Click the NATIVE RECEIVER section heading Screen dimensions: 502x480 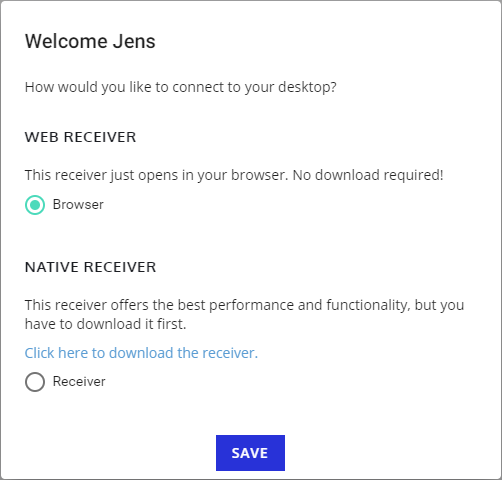pyautogui.click(x=90, y=267)
